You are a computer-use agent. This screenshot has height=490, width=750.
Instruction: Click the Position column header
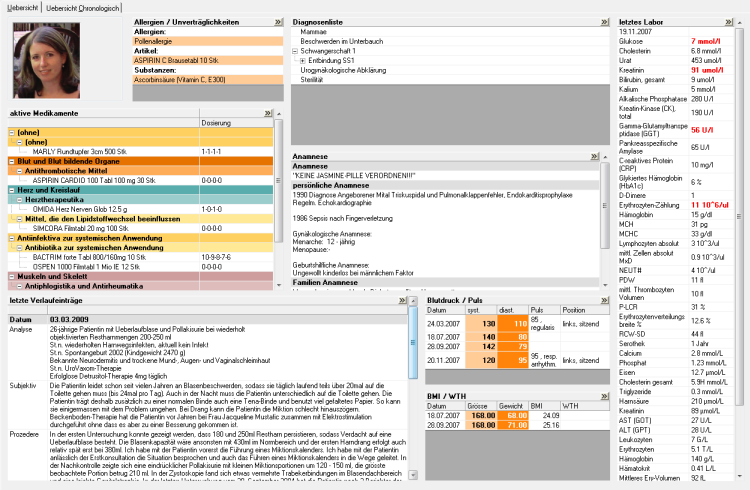[x=585, y=310]
